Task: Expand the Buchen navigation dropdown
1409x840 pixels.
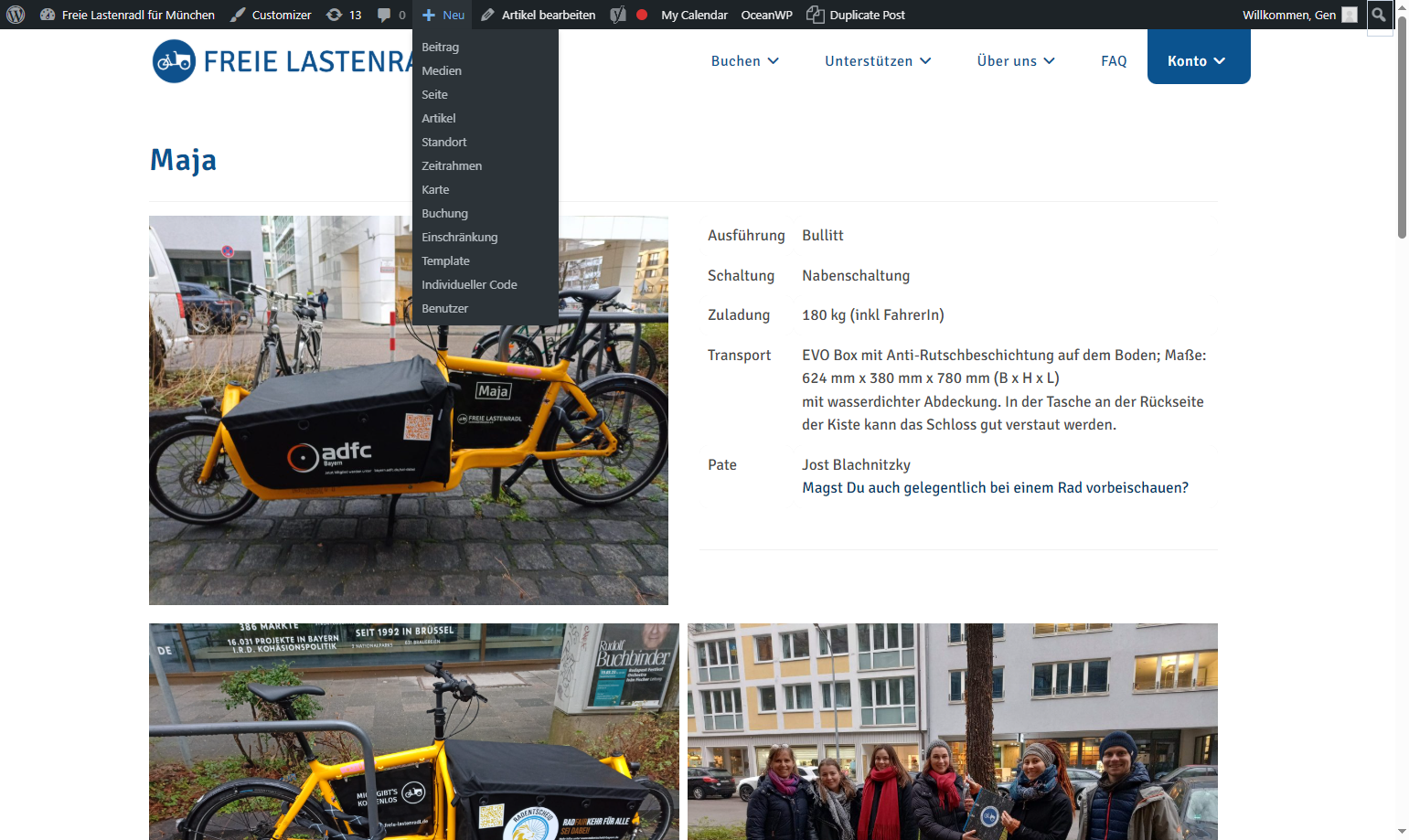Action: click(x=745, y=61)
